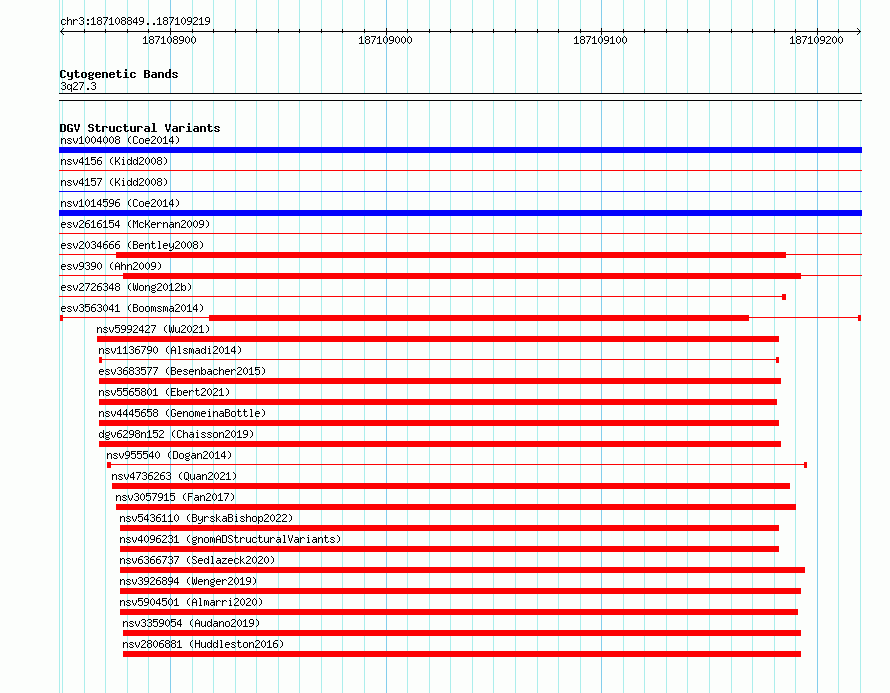Click esv3683577 (Besenbacher2015) label

tap(182, 371)
